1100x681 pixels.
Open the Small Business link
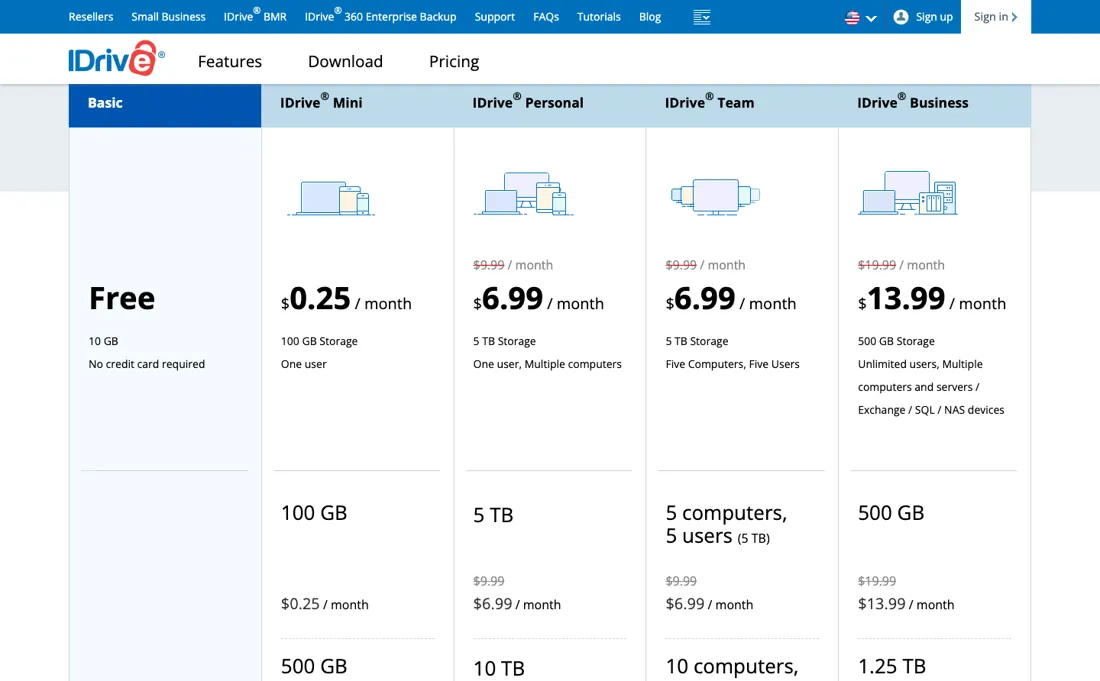[168, 17]
